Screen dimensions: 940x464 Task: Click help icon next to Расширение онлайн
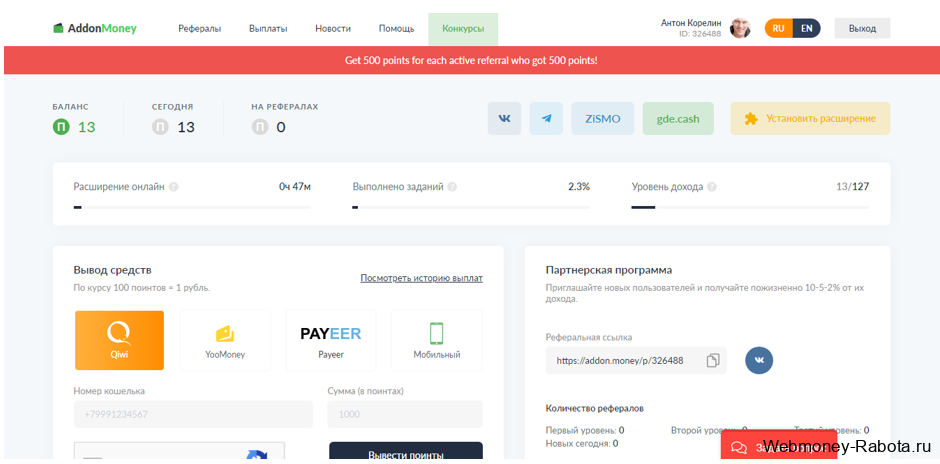(x=173, y=187)
